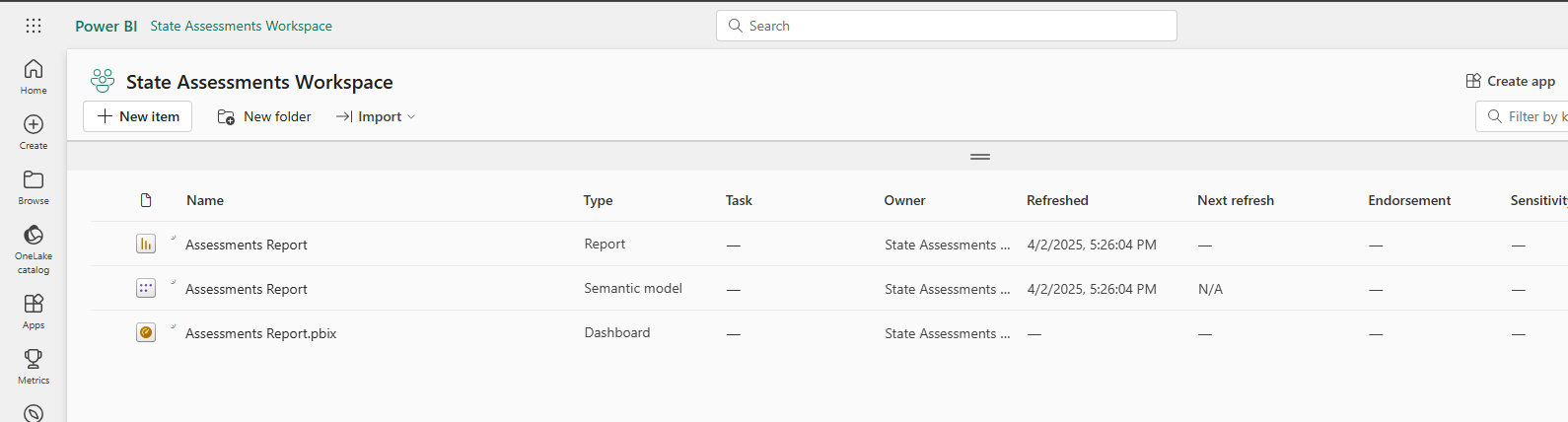Click the State Assessments Workspace breadcrumb
Screen dimensions: 1568x422
[x=241, y=27]
